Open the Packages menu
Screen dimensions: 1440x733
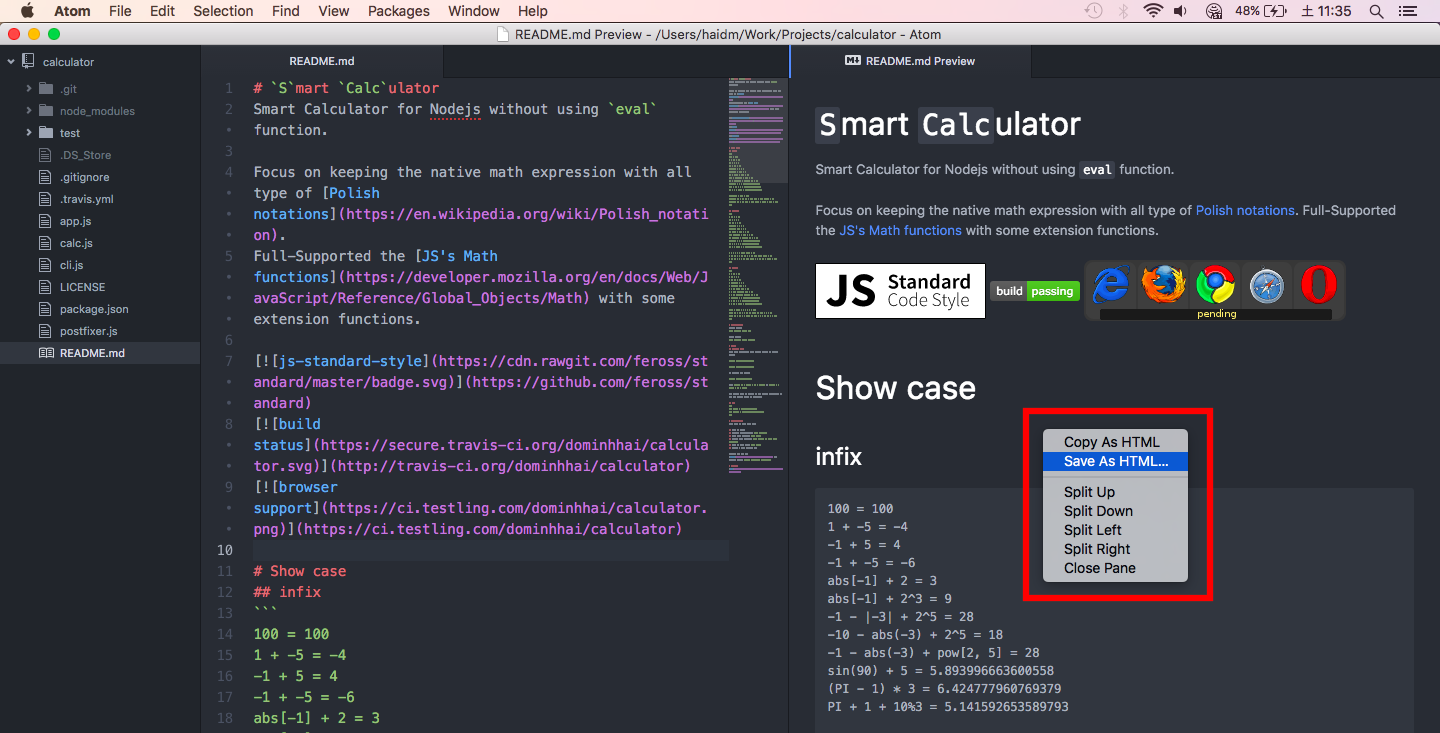pyautogui.click(x=399, y=11)
